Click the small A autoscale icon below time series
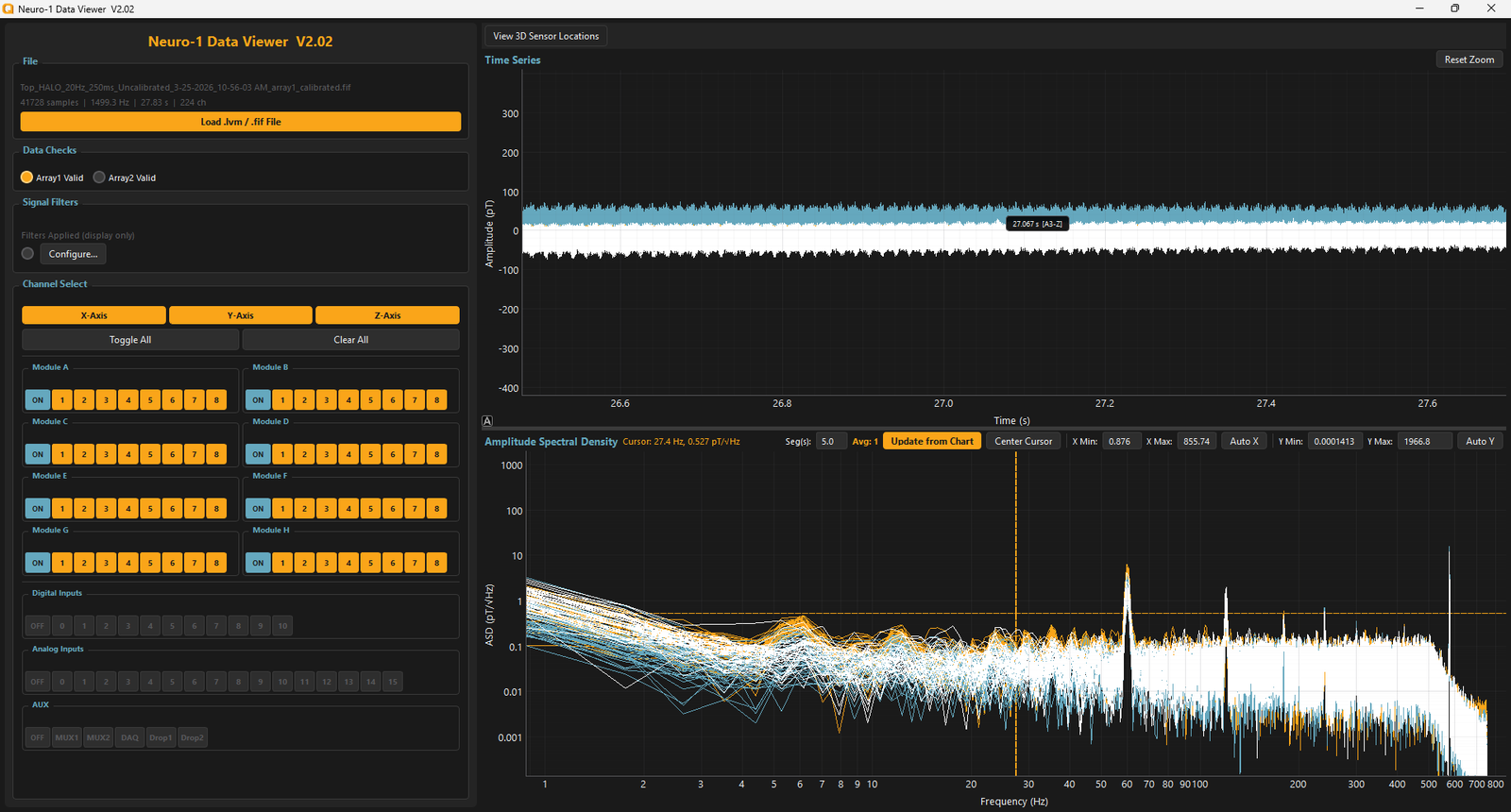The image size is (1511, 812). (x=487, y=421)
